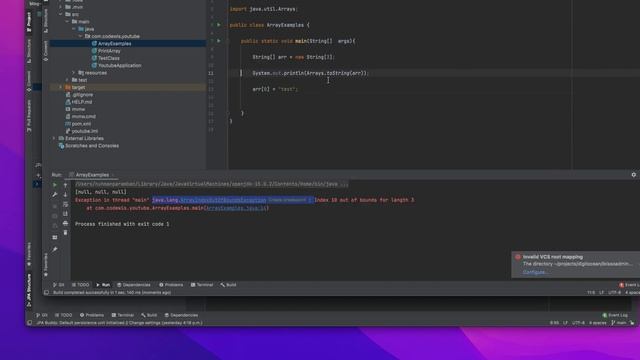This screenshot has width=640, height=360.
Task: Open the Pull Requests side tab
Action: pos(29,116)
